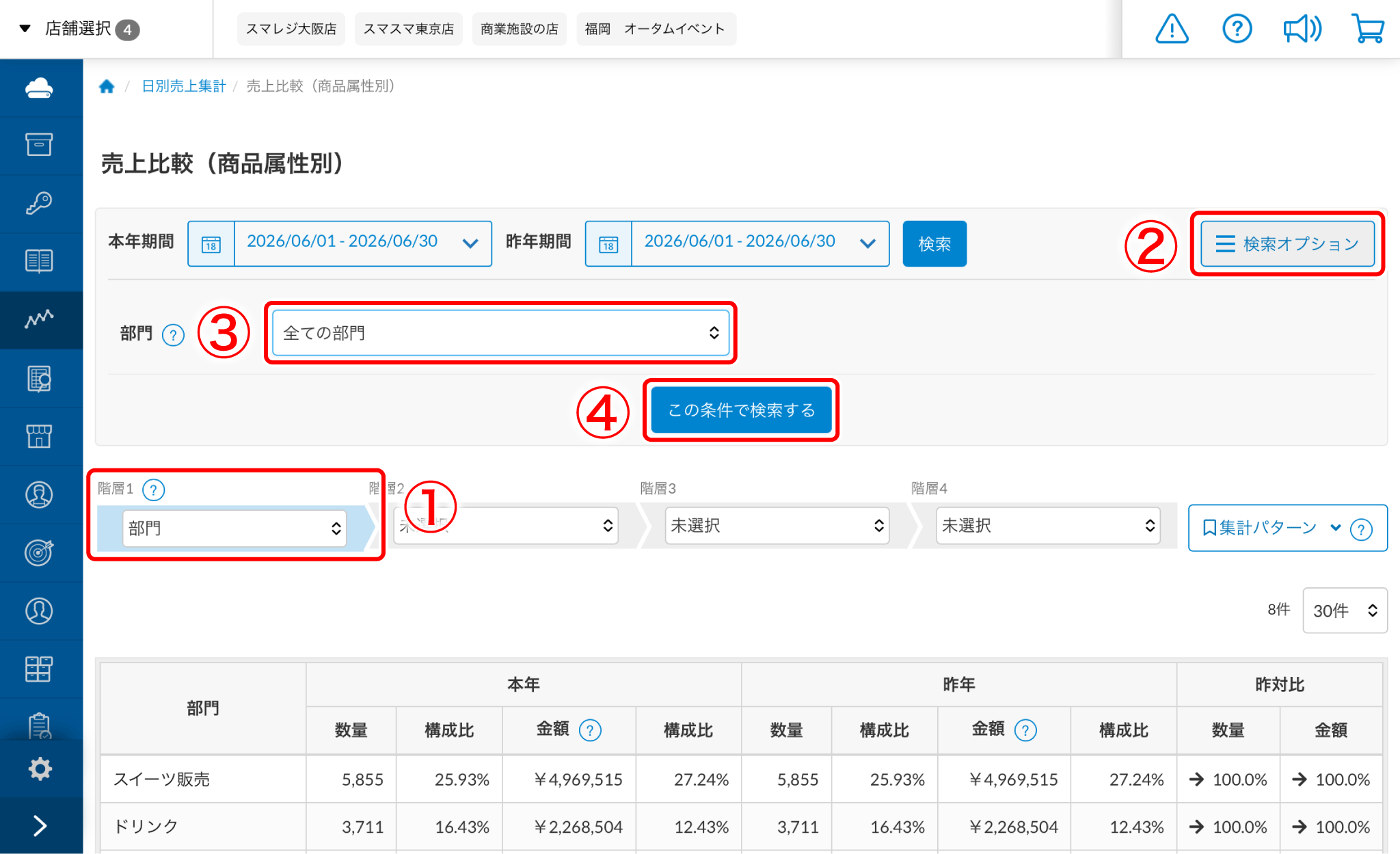Viewport: 1400px width, 854px height.
Task: Open the staff headset sidebar icon
Action: 40,494
